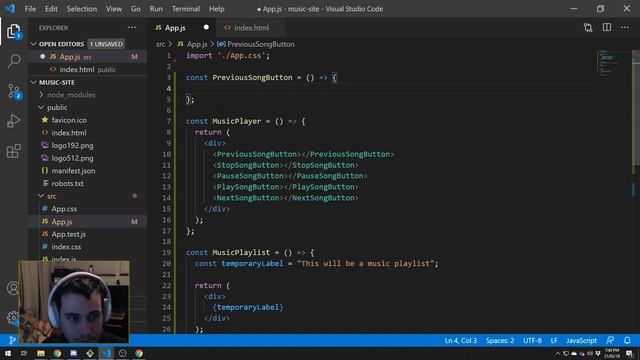Open the Selection menu

[82, 9]
